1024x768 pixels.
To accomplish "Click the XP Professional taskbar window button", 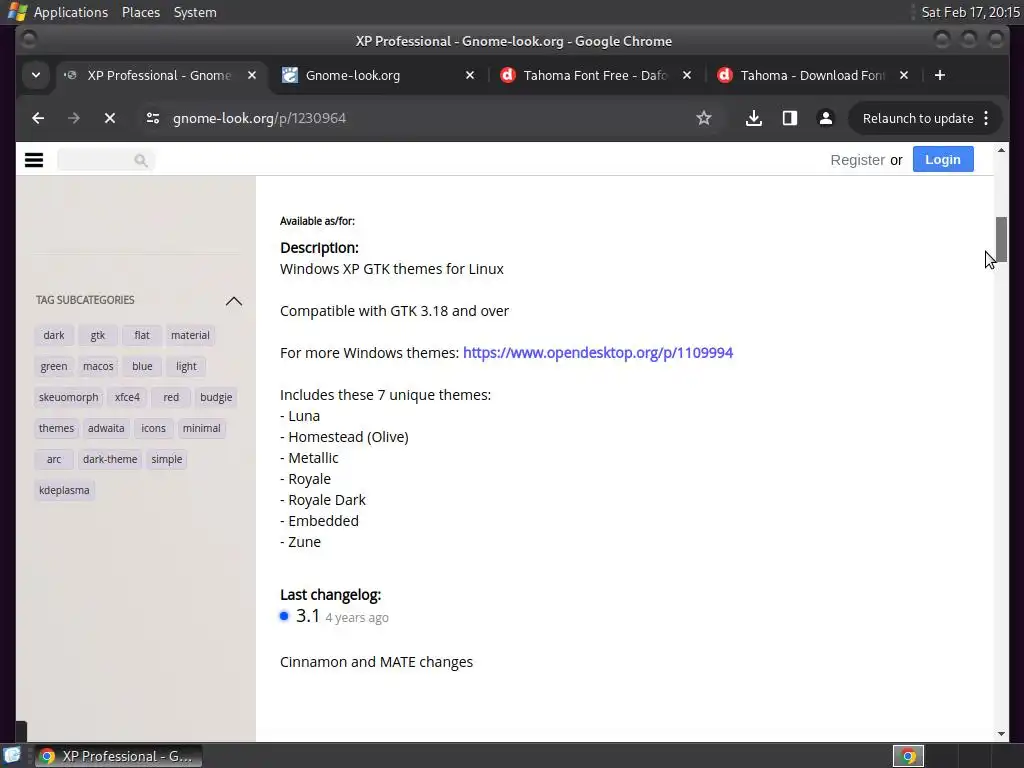I will pyautogui.click(x=118, y=756).
